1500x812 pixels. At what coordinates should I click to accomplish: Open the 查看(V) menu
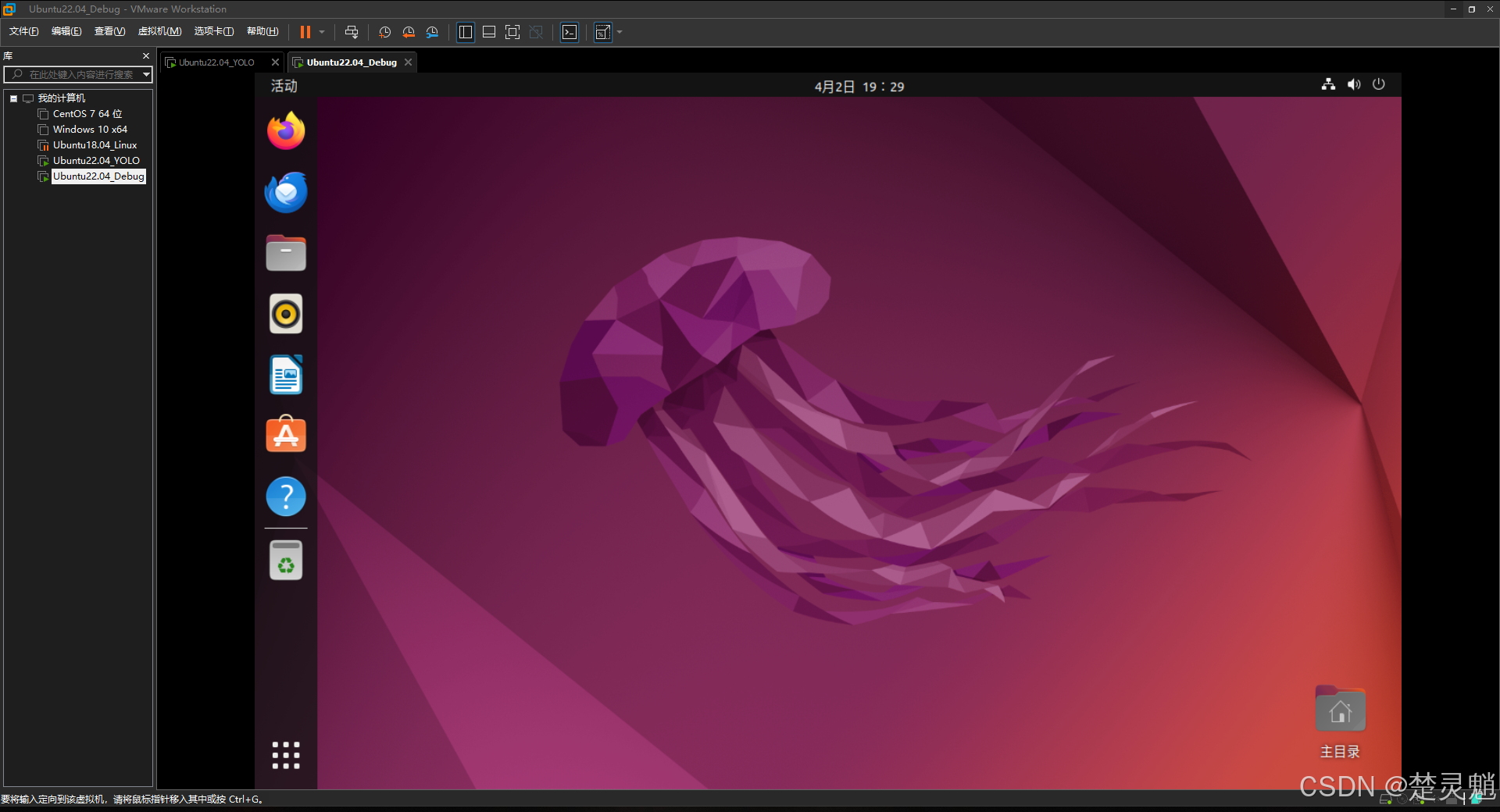[x=109, y=31]
